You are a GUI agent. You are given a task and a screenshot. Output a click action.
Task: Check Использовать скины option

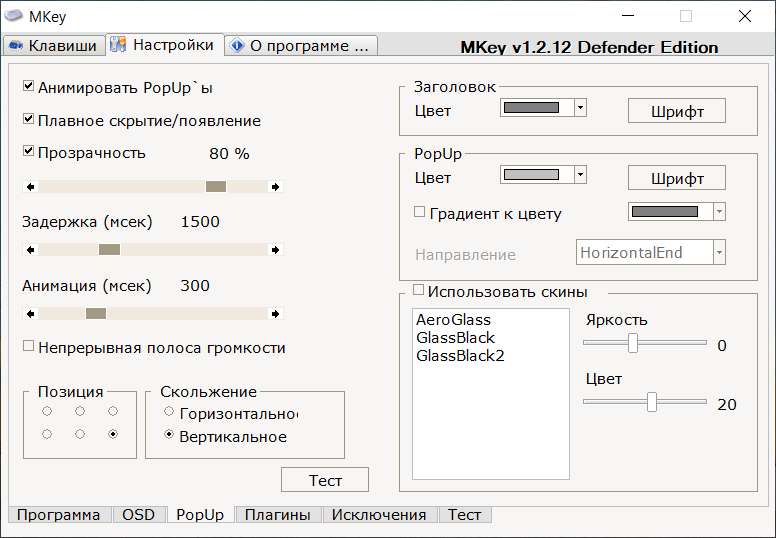click(x=418, y=290)
